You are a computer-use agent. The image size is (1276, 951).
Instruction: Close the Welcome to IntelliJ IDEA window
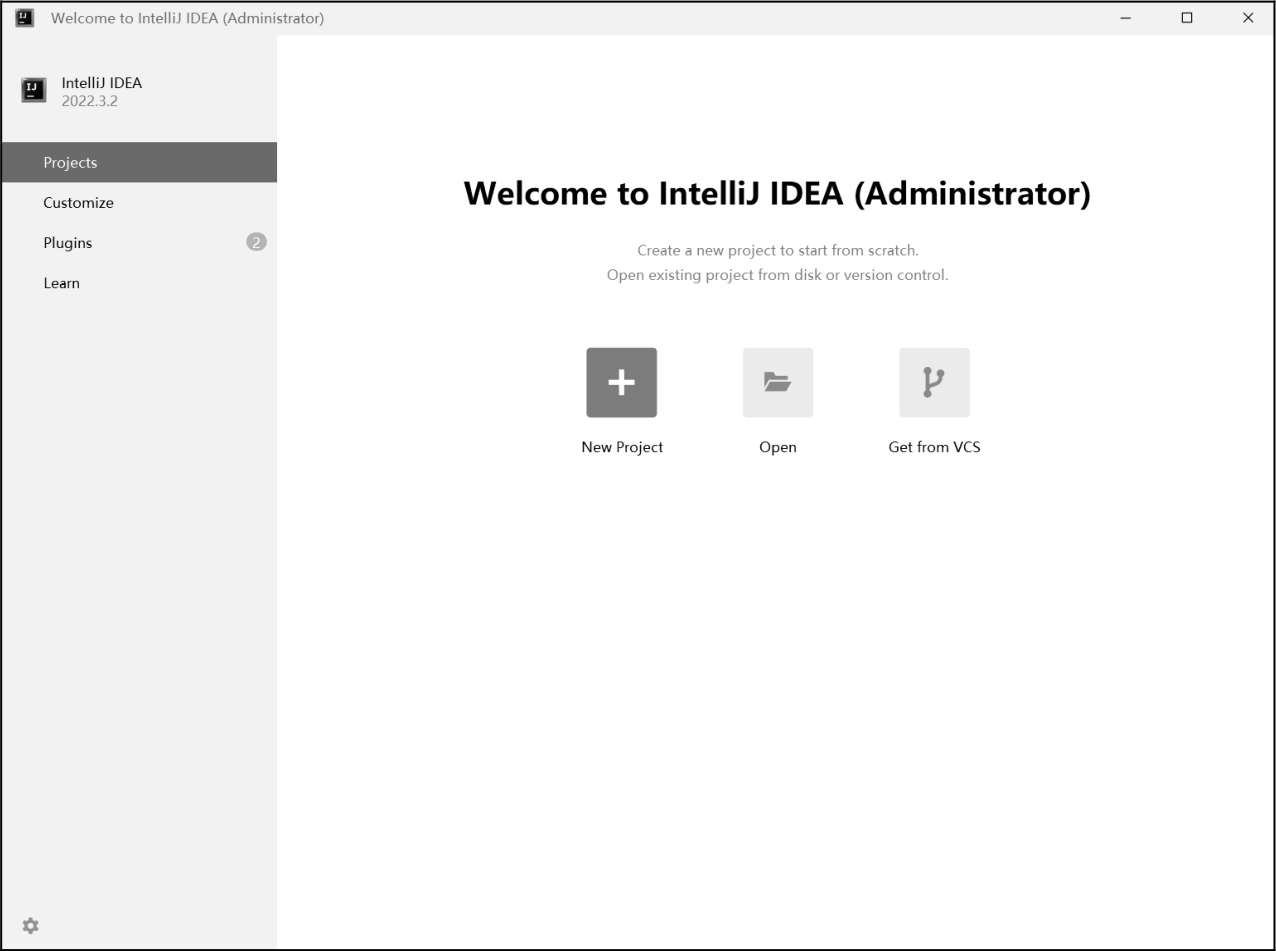1247,18
